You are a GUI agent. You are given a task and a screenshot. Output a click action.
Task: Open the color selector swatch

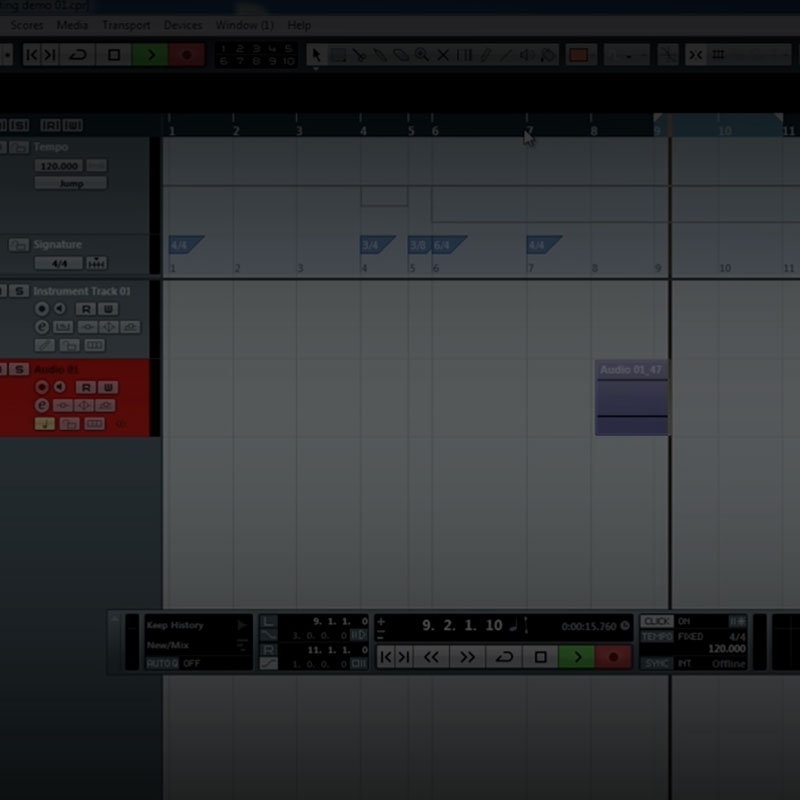coord(581,55)
